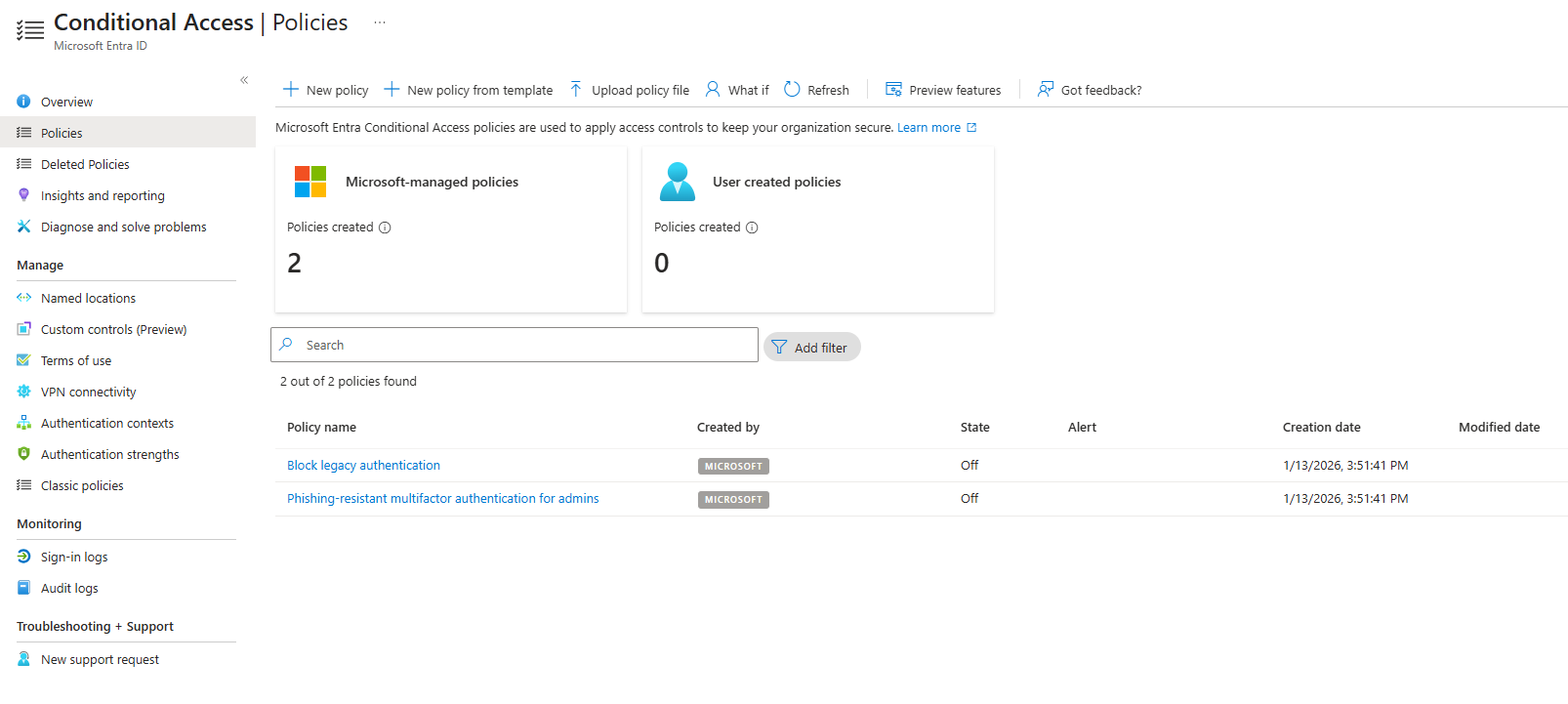Viewport: 1568px width, 704px height.
Task: Click the plus icon for New policy
Action: tap(291, 89)
